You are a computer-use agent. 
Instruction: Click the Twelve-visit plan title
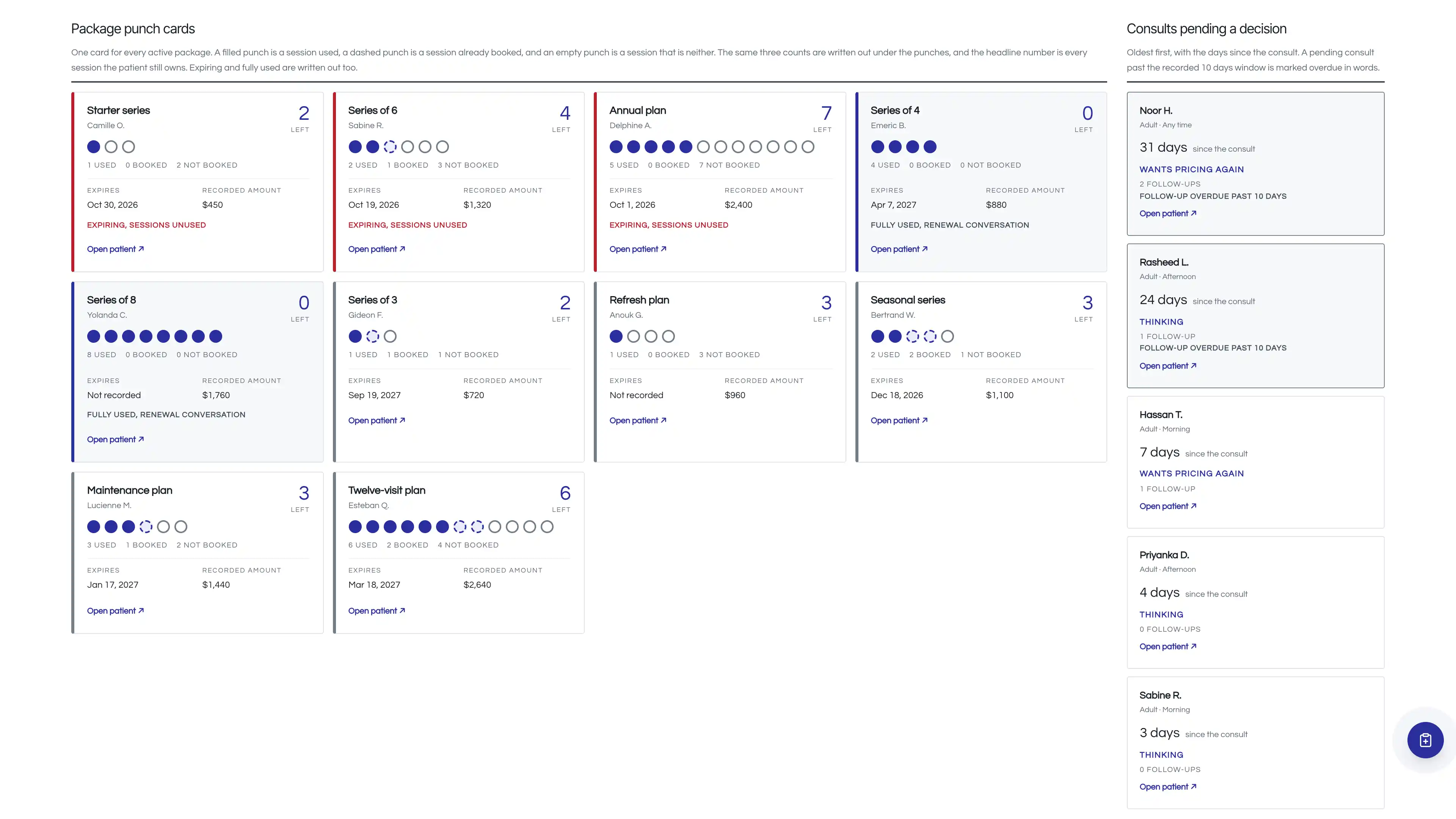point(387,490)
